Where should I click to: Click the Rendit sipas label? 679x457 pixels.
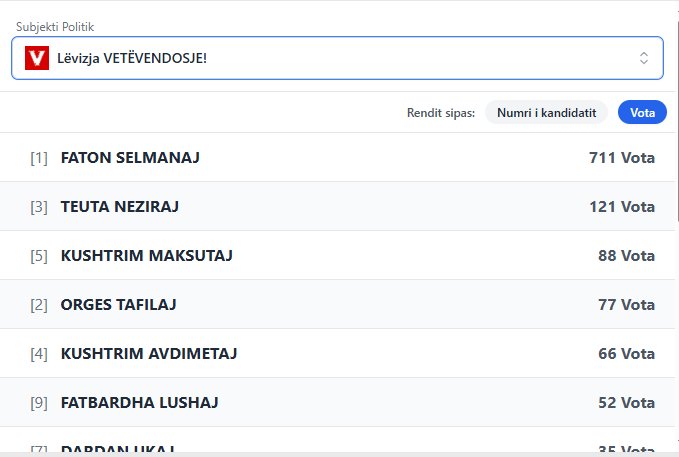click(441, 113)
